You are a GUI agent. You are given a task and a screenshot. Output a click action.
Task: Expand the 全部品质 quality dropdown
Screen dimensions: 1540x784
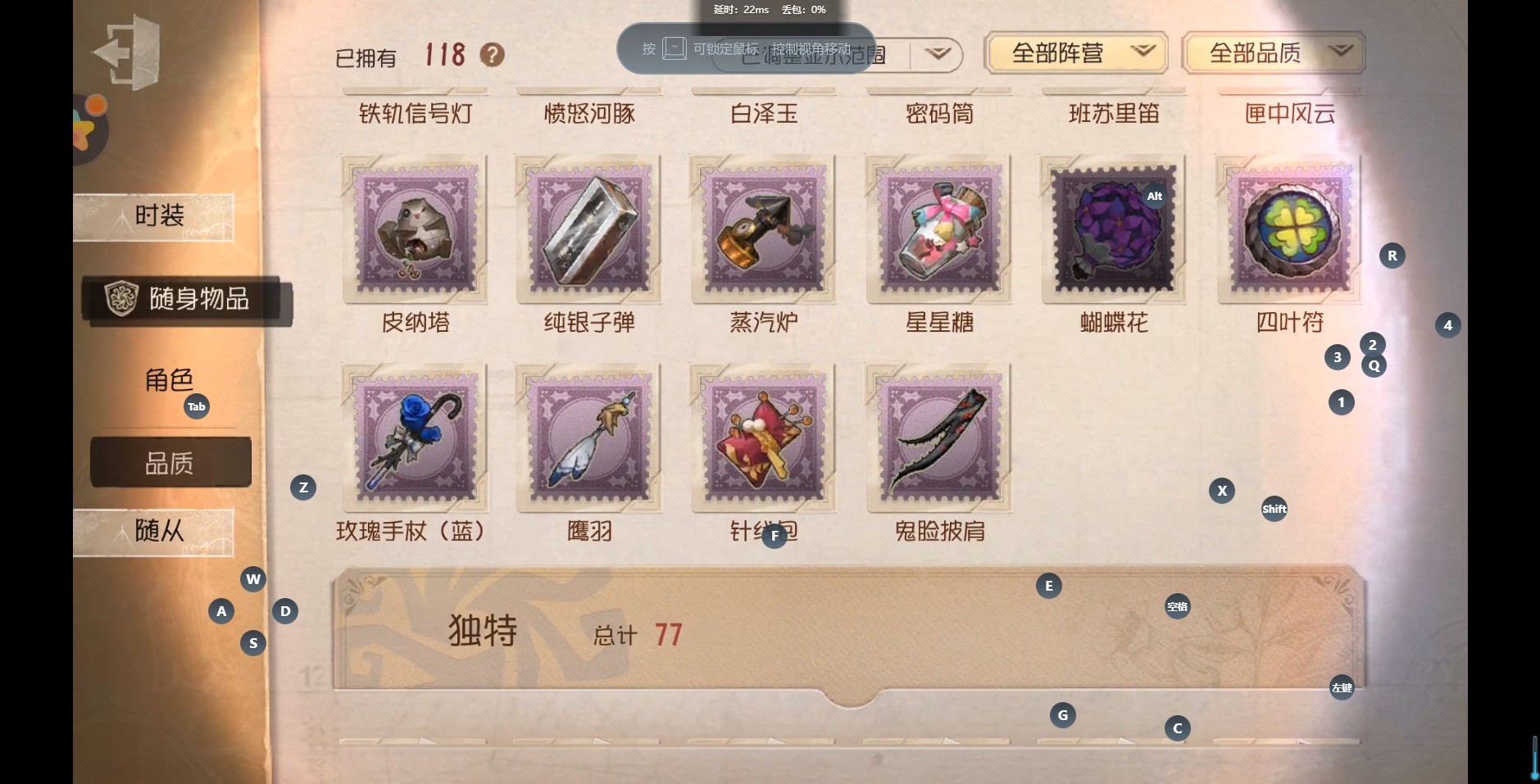point(1274,53)
